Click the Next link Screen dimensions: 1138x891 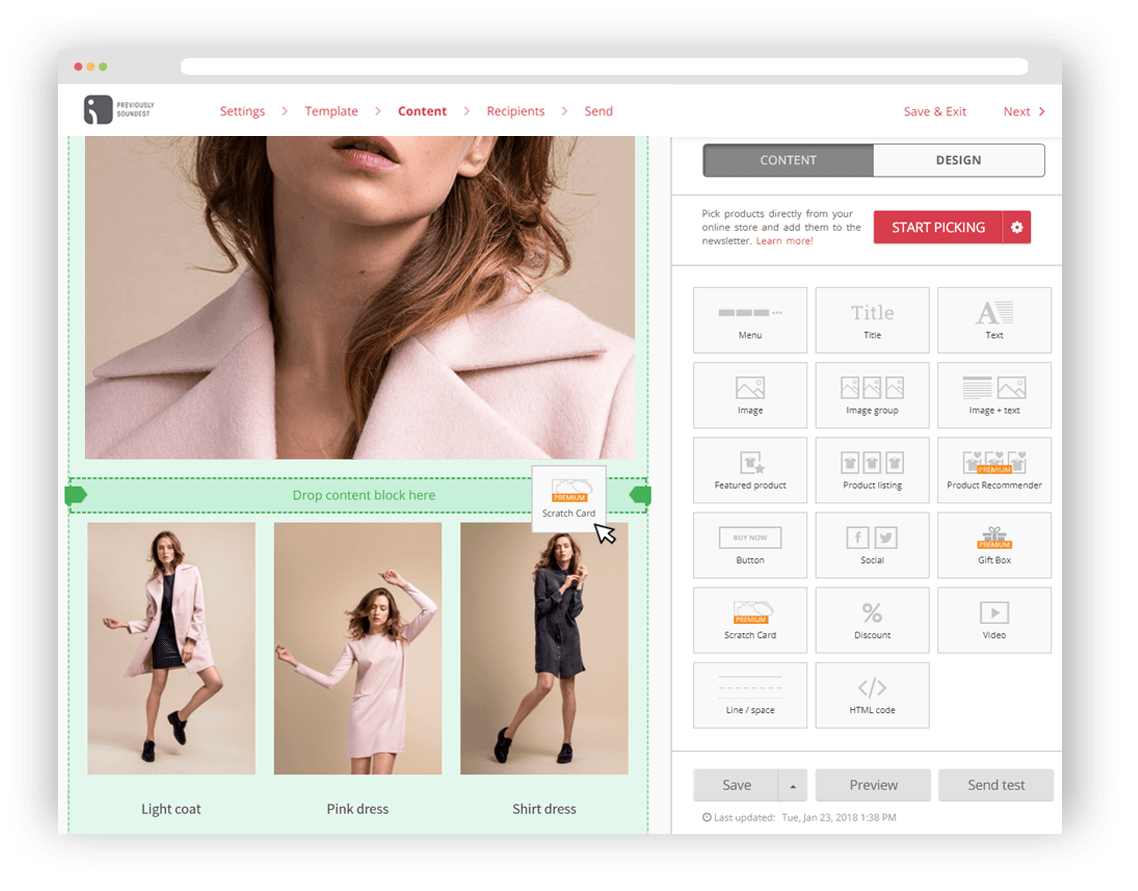click(x=1017, y=111)
